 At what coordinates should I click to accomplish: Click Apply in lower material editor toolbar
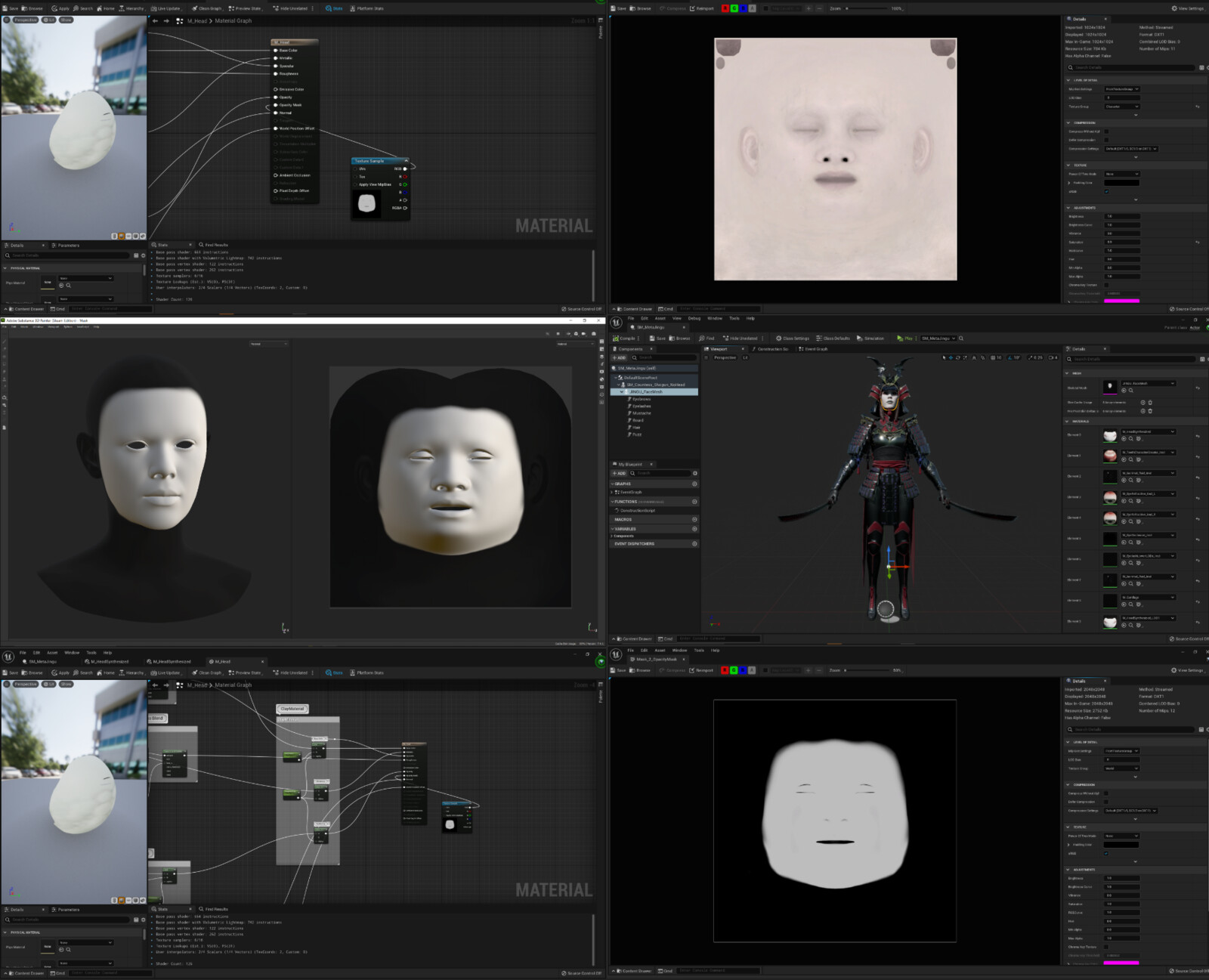click(x=60, y=672)
